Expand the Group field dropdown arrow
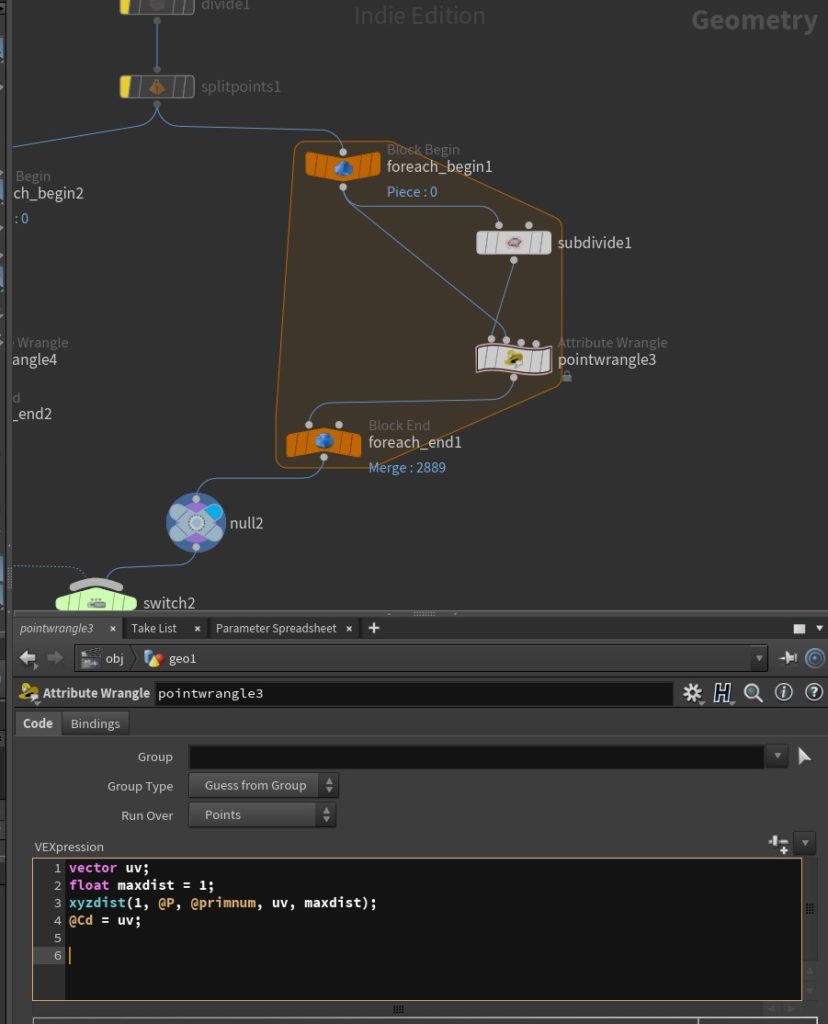 pyautogui.click(x=778, y=757)
